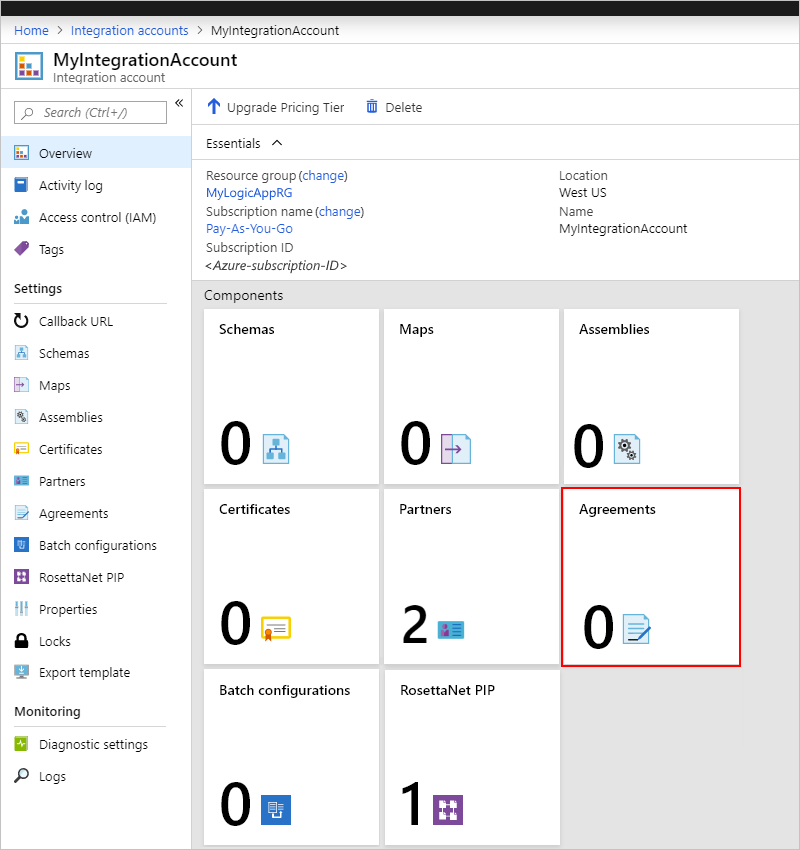This screenshot has height=850, width=800.
Task: Click the Delete toolbar button
Action: 395,107
